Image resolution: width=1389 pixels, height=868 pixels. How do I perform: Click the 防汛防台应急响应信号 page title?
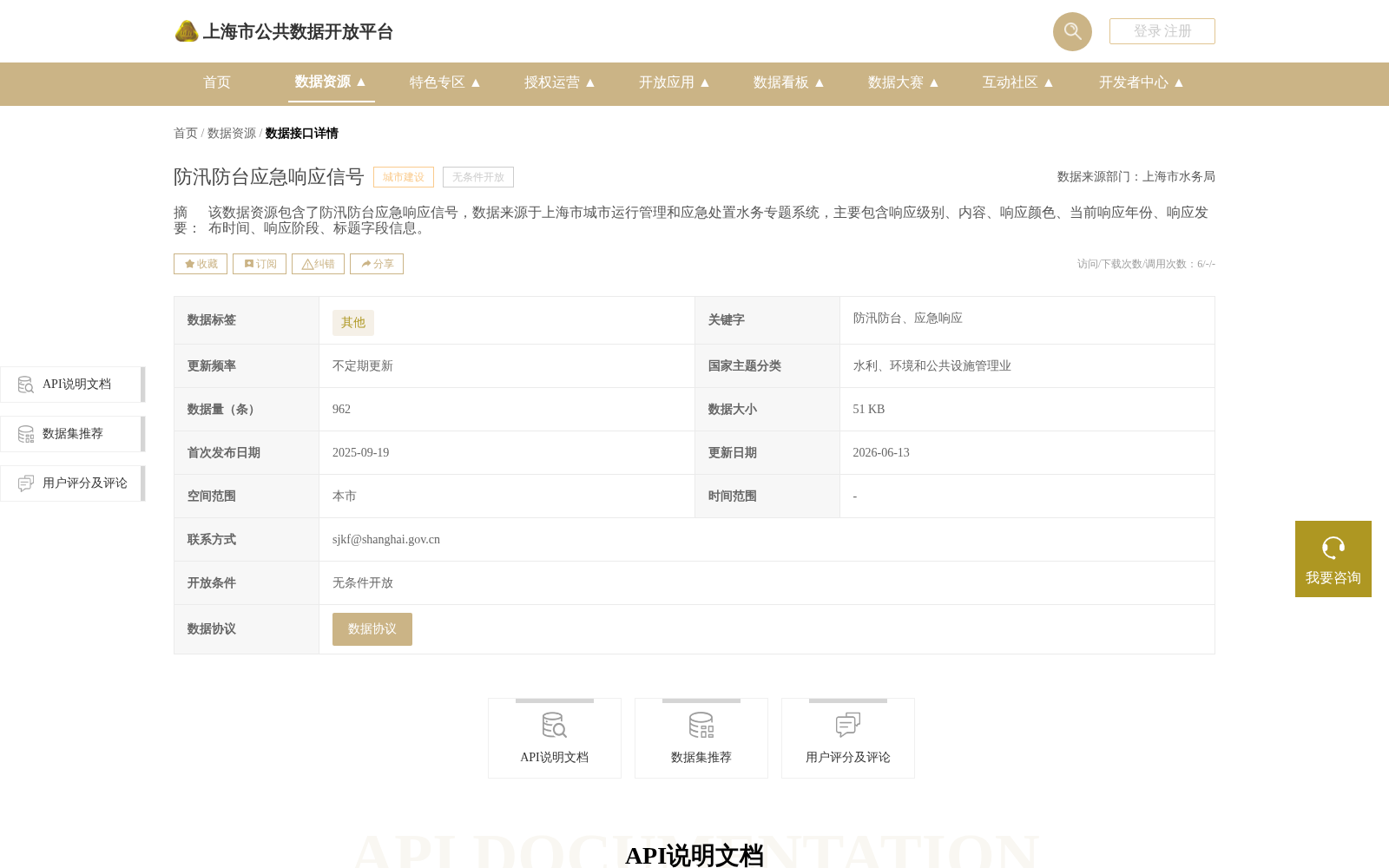[269, 177]
